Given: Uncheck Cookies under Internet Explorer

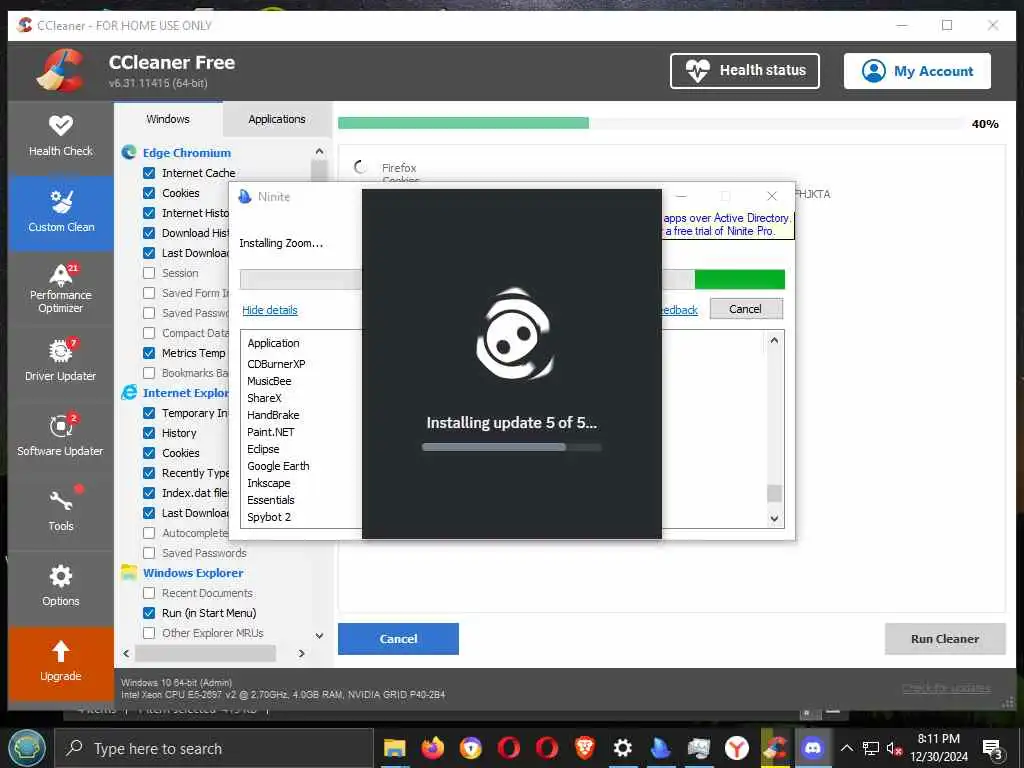Looking at the screenshot, I should tap(149, 453).
